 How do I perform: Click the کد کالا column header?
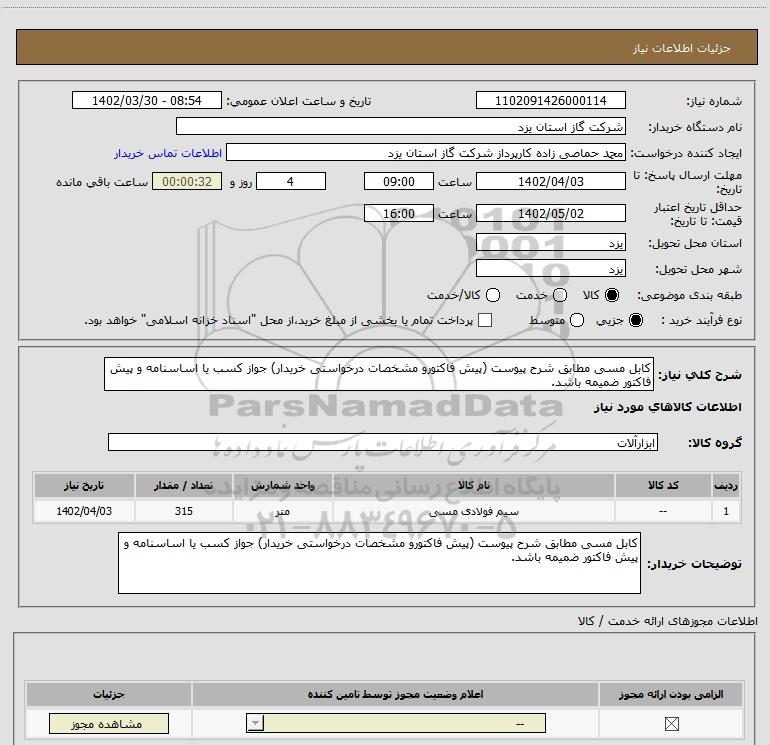click(x=663, y=485)
